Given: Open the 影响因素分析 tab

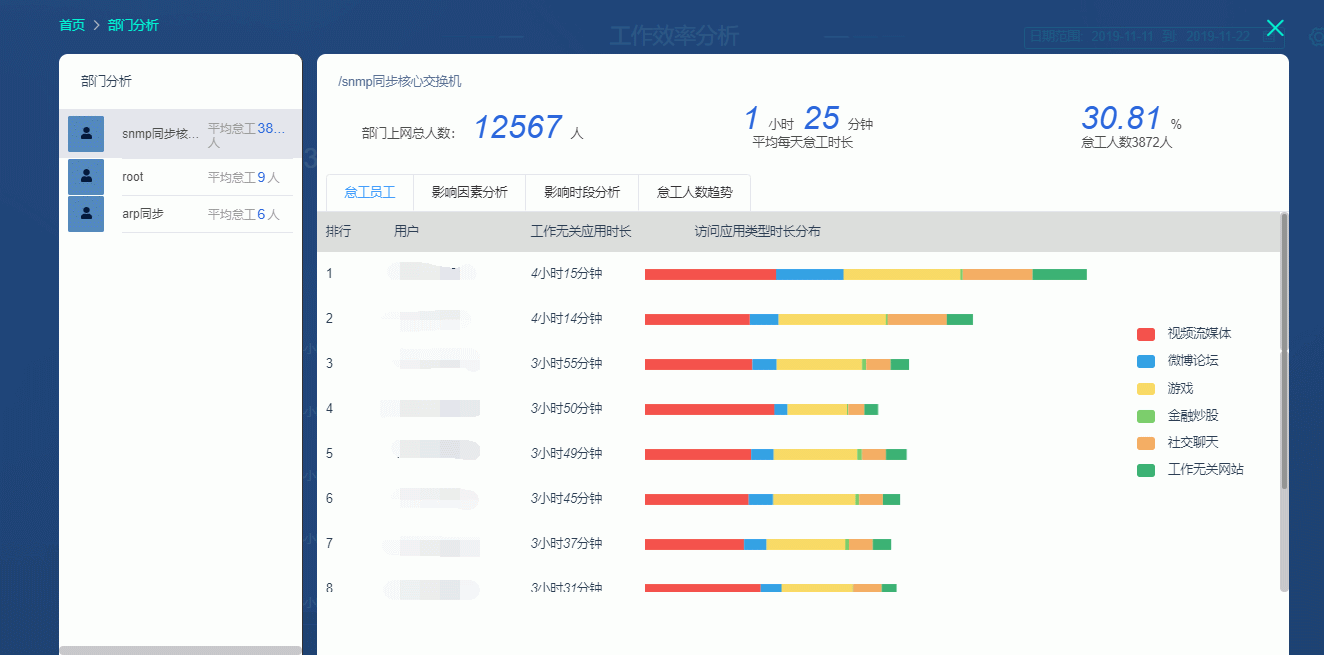Looking at the screenshot, I should [x=469, y=192].
